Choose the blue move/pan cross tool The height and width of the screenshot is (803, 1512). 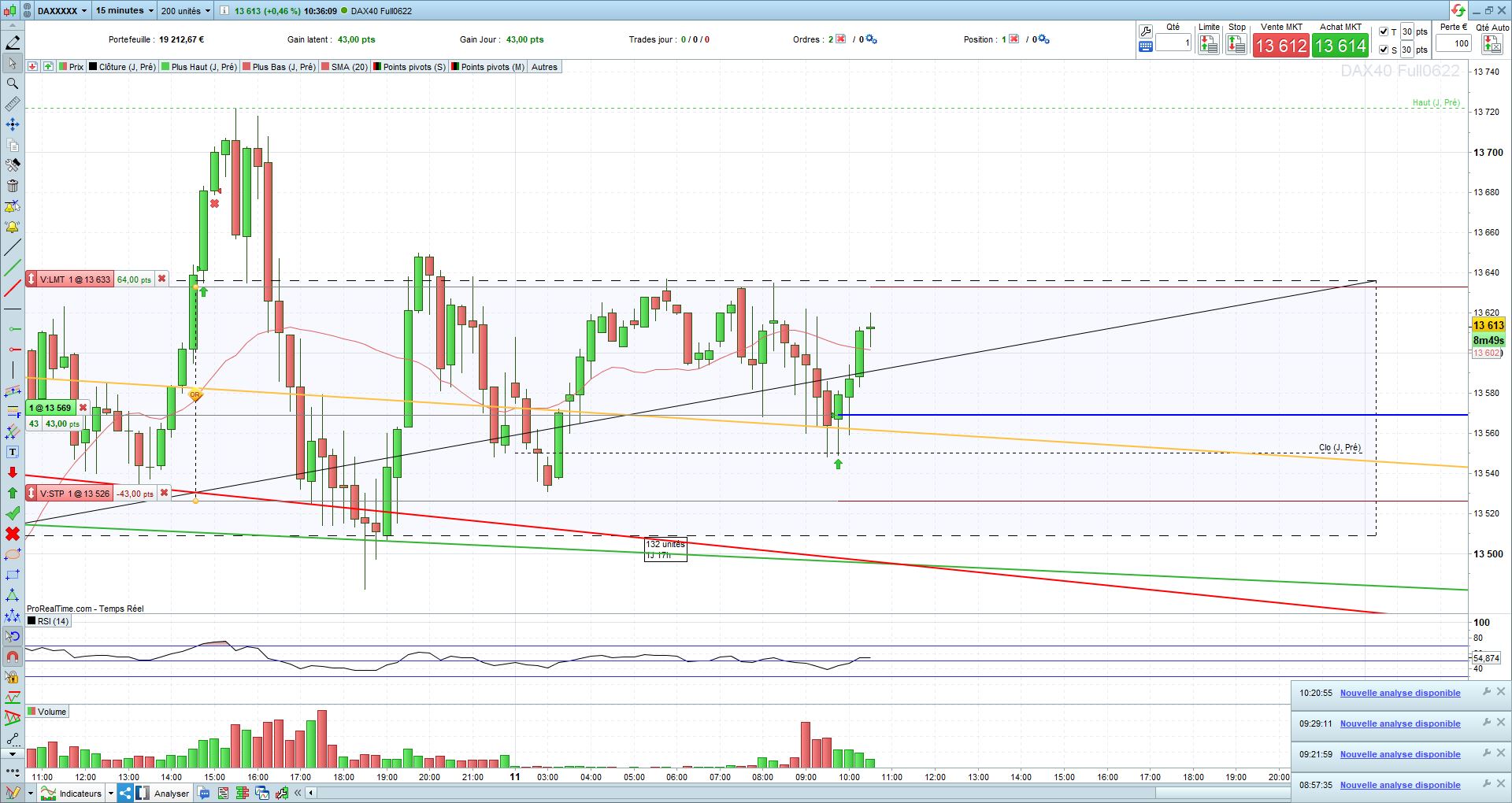click(x=13, y=124)
